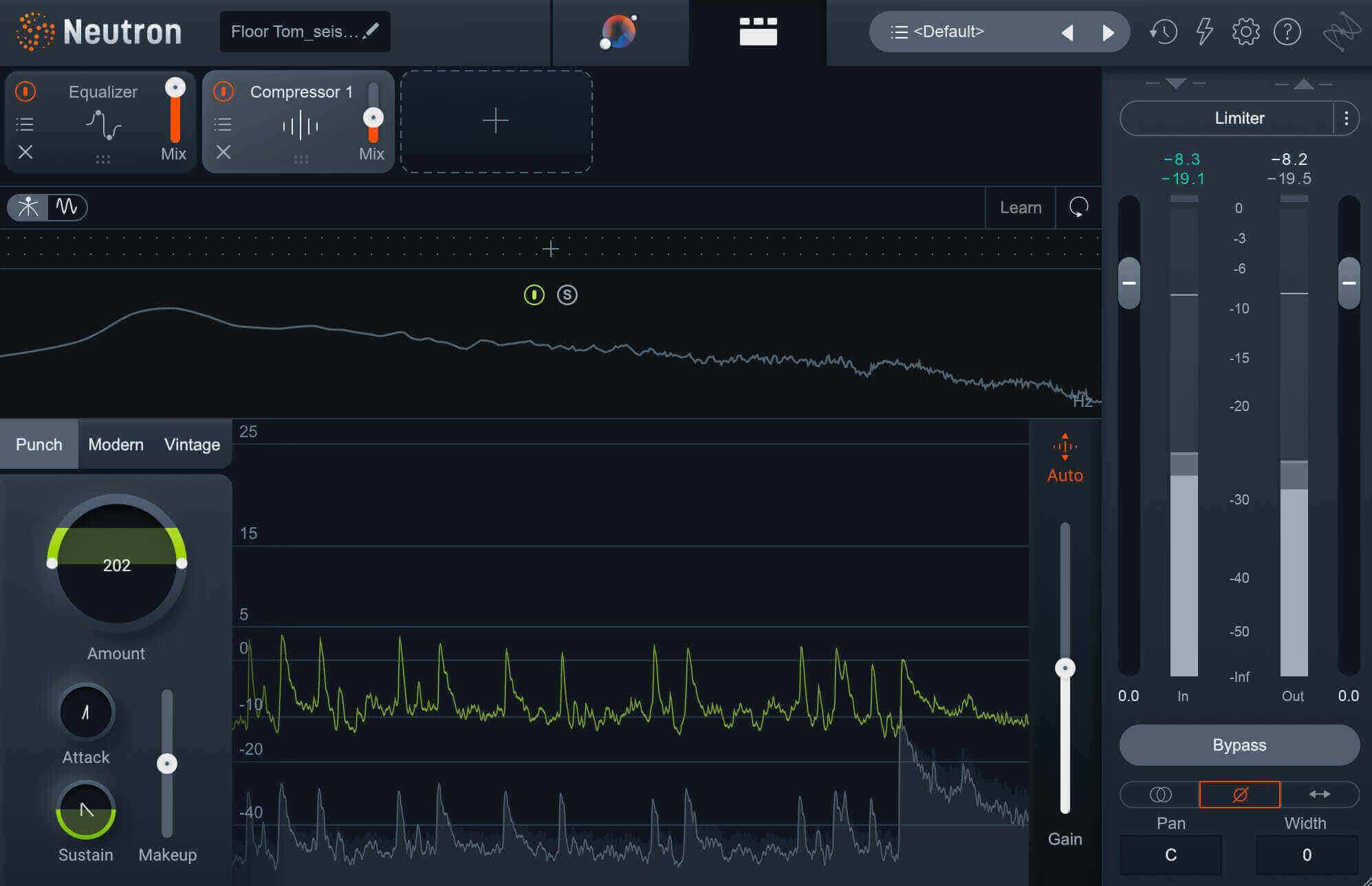Screen dimensions: 1372x886
Task: Select the Vintage mode tab
Action: pos(192,445)
